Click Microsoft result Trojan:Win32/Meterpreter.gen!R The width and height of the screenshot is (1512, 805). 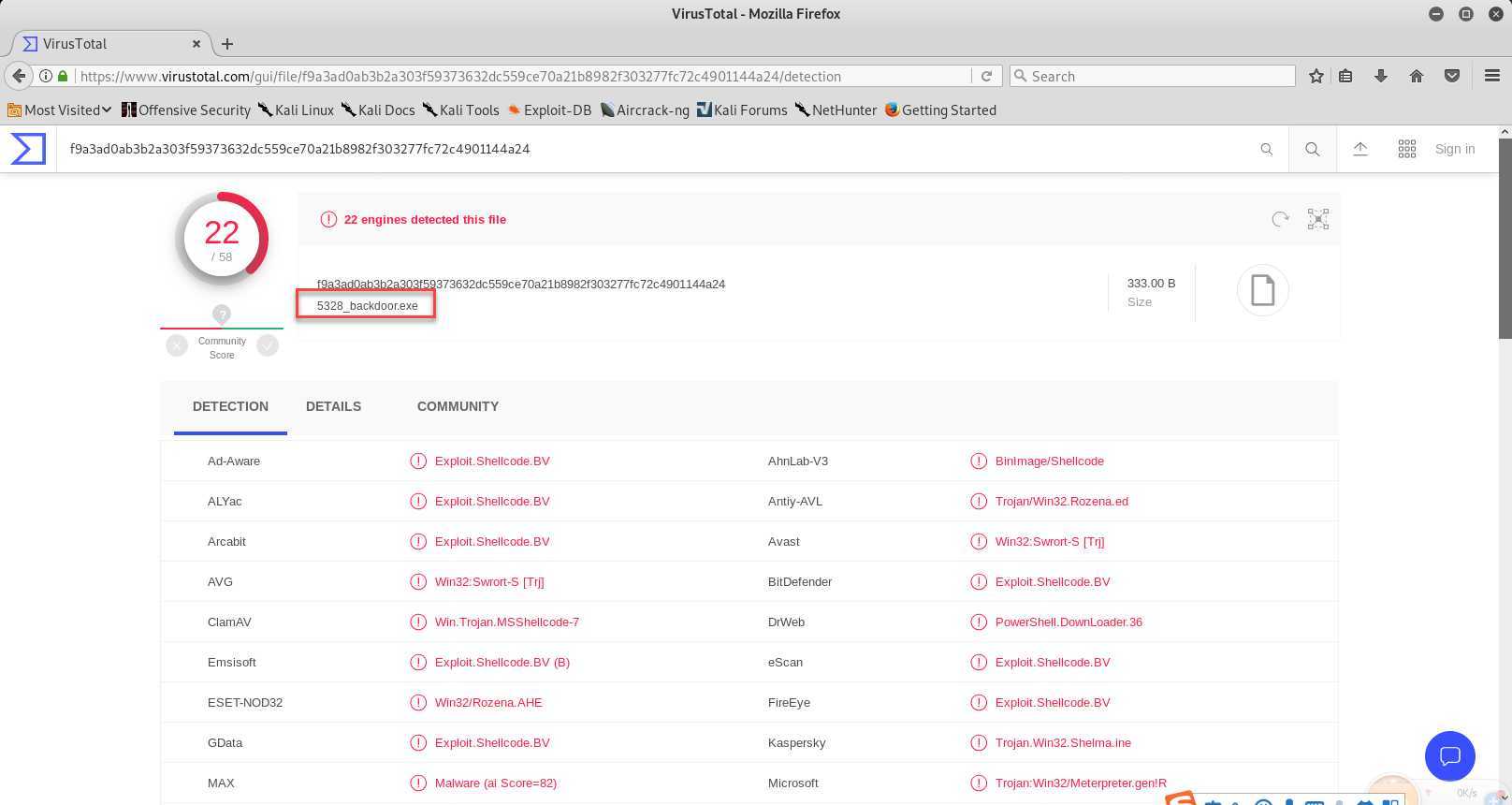coord(1081,783)
